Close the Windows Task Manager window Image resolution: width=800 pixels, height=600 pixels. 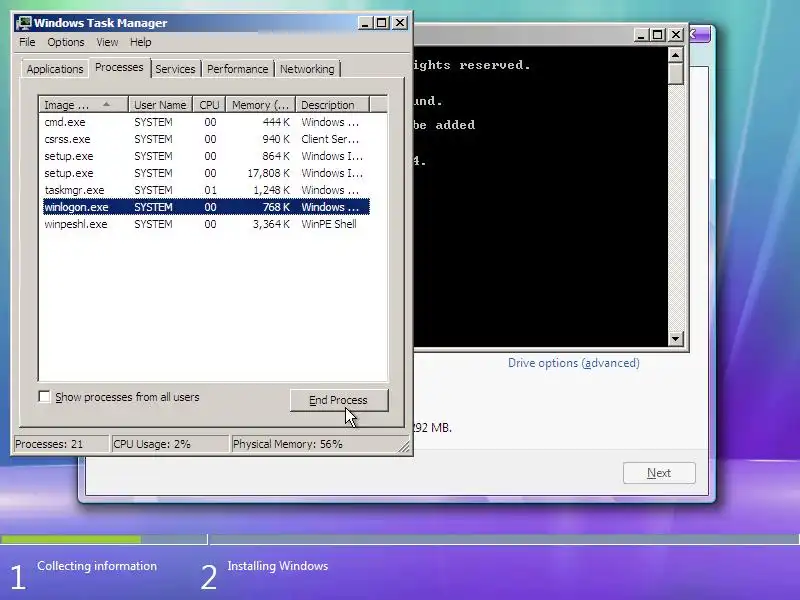(x=400, y=23)
